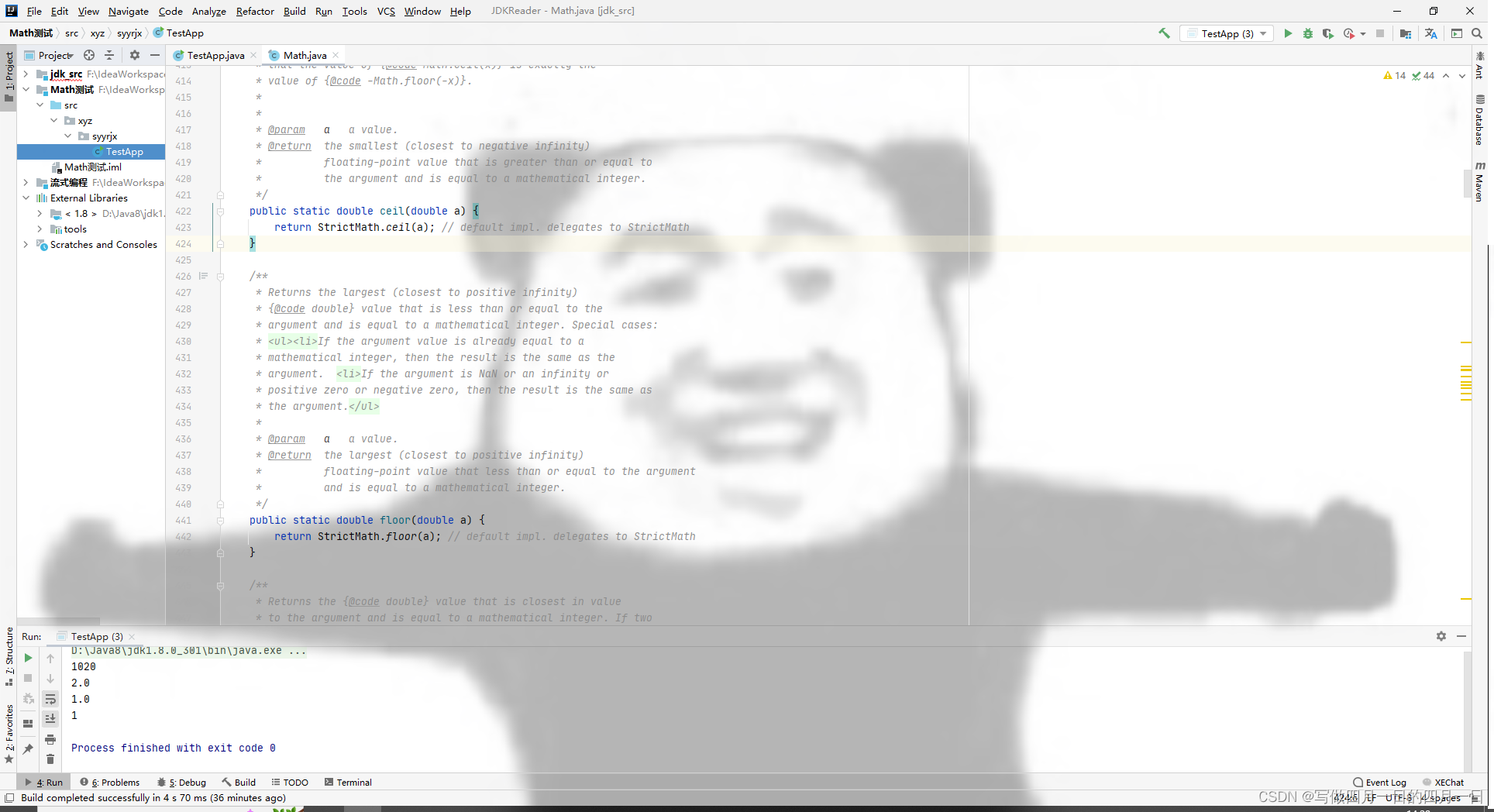Viewport: 1494px width, 812px height.
Task: Hide the Run tool window
Action: click(1461, 636)
